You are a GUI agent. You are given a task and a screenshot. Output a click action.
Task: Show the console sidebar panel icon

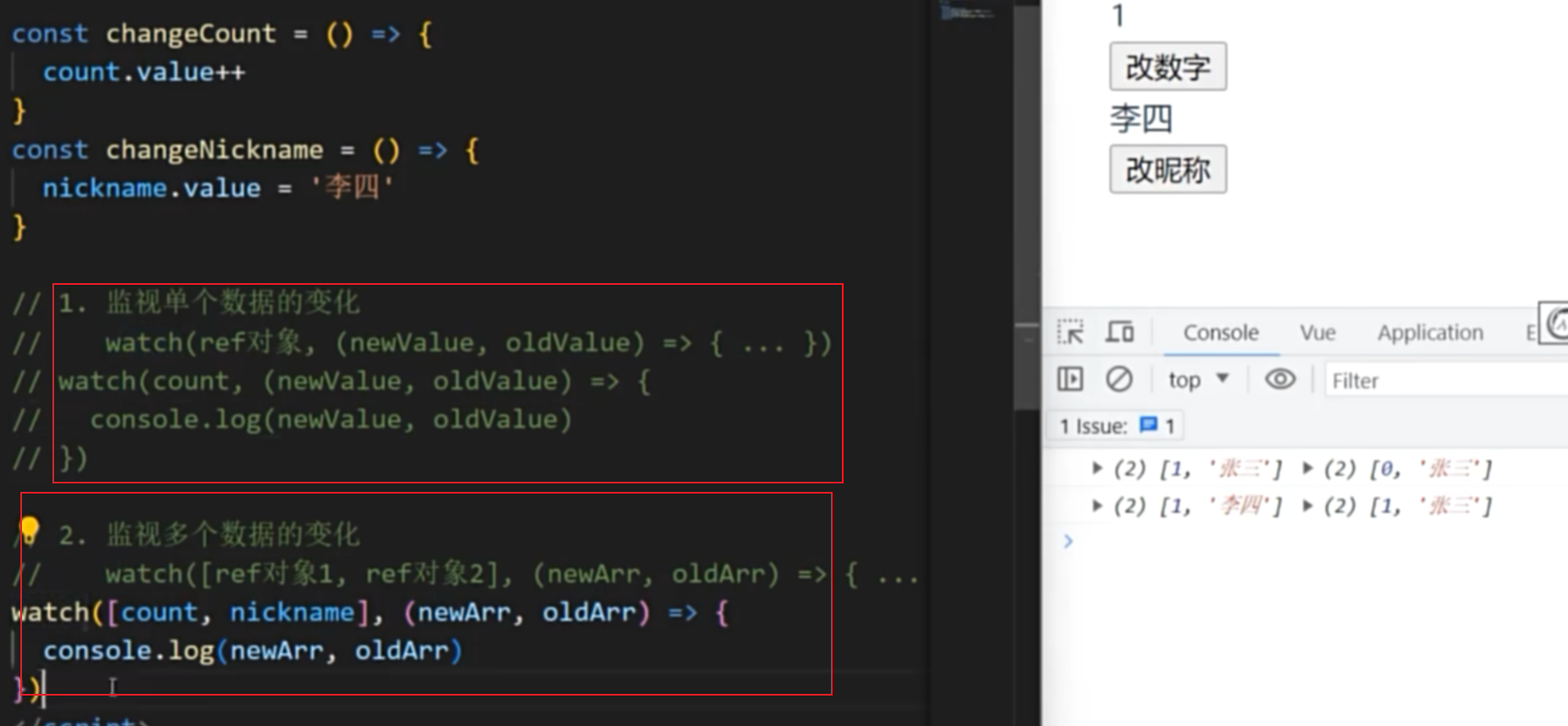pyautogui.click(x=1070, y=379)
